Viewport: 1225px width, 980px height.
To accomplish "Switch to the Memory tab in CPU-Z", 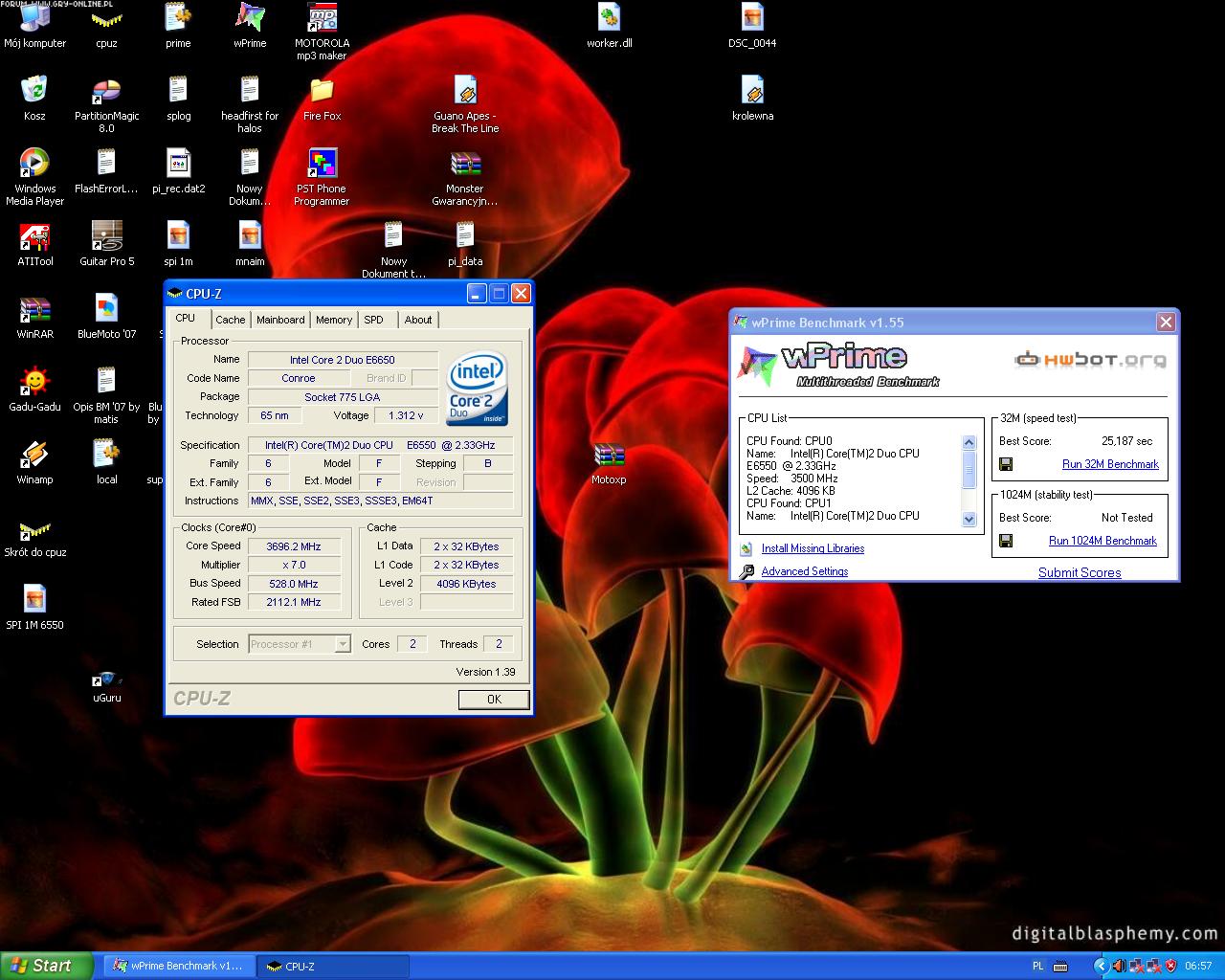I will (x=334, y=320).
